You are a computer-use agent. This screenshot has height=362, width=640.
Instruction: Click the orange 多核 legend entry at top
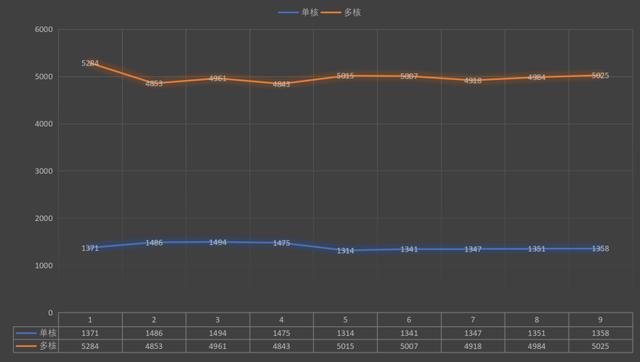tap(341, 12)
